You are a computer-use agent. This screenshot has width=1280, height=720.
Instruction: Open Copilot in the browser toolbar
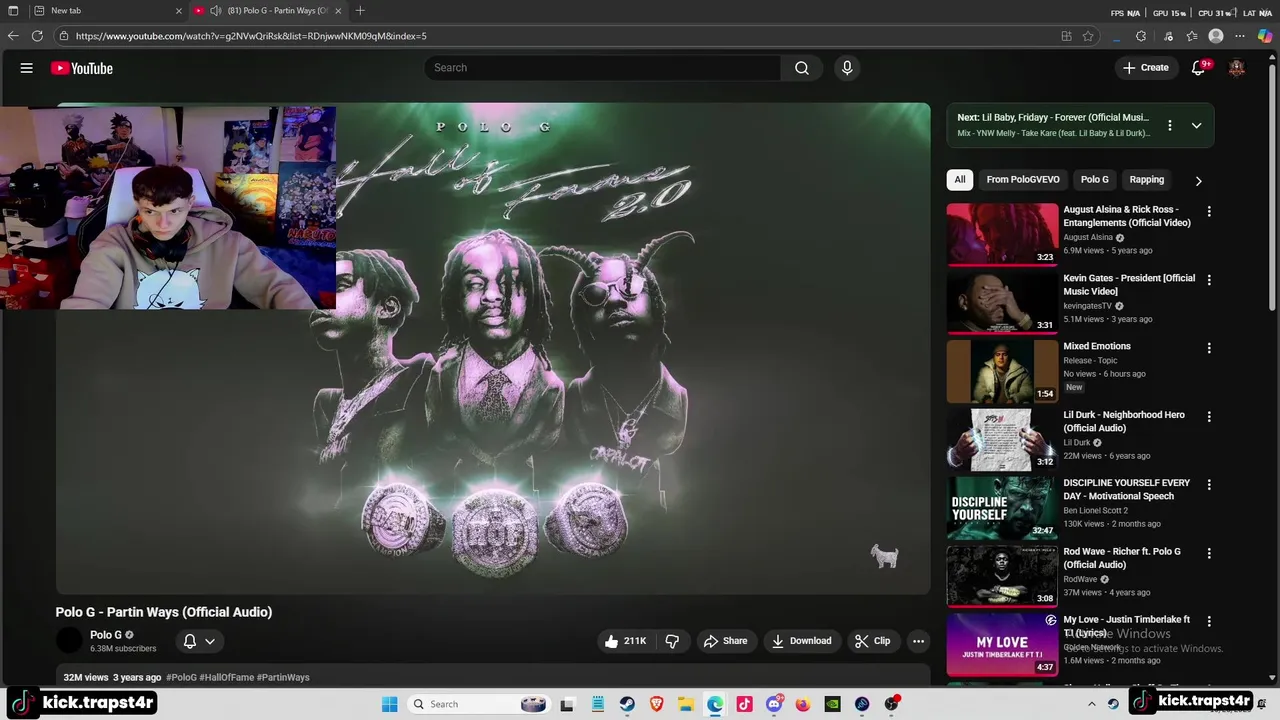tap(1264, 36)
